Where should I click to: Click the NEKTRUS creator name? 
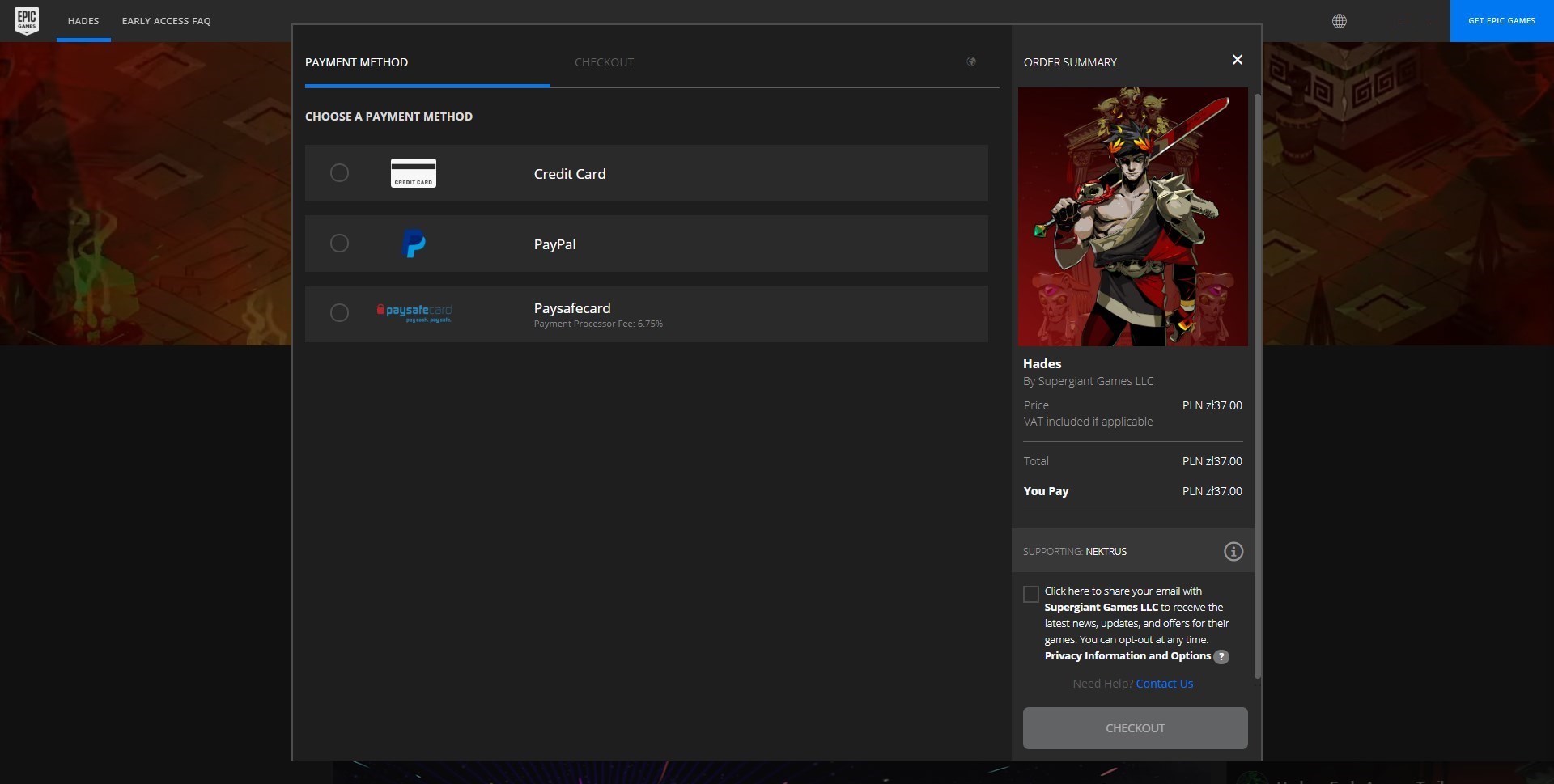[1106, 552]
